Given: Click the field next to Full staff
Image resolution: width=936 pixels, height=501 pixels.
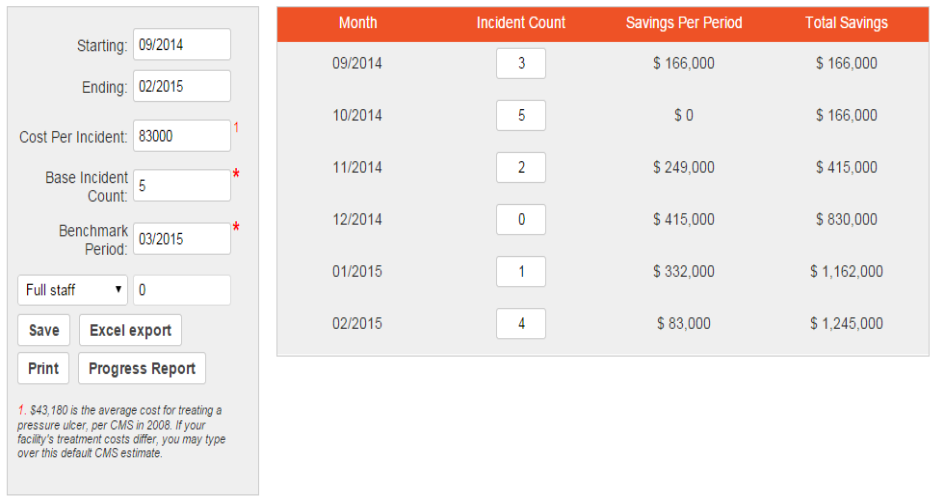Looking at the screenshot, I should point(182,290).
